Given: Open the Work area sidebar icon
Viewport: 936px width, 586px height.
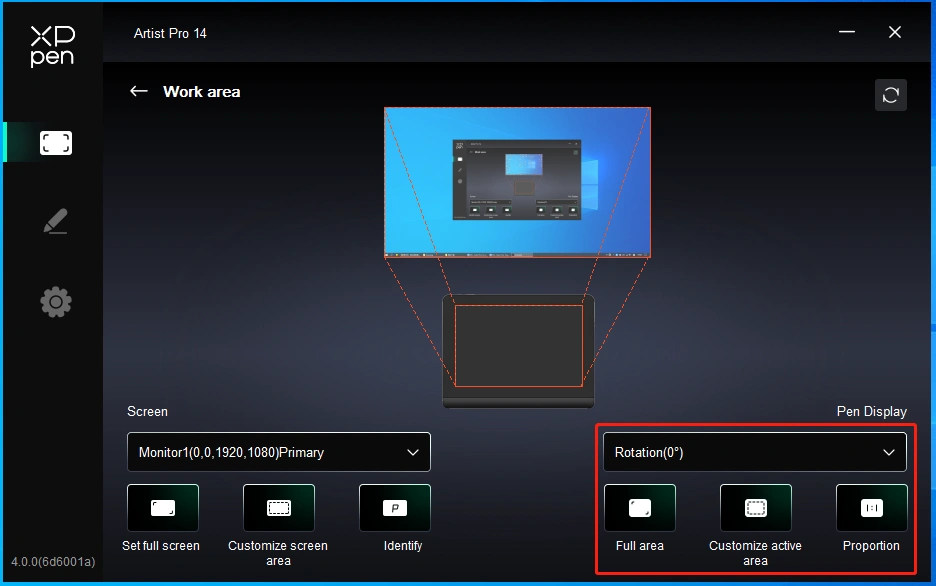Looking at the screenshot, I should point(56,143).
